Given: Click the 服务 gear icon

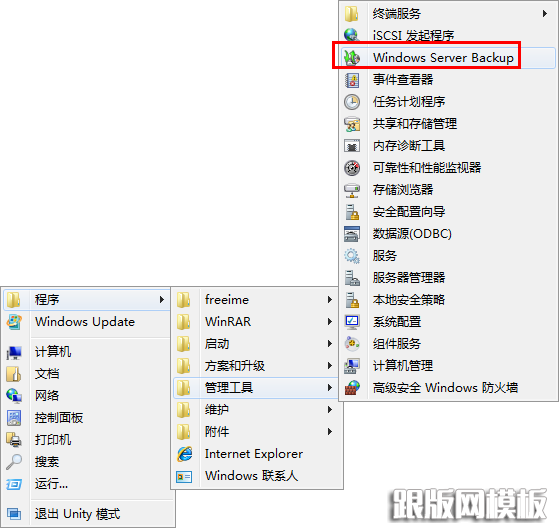Looking at the screenshot, I should point(352,256).
